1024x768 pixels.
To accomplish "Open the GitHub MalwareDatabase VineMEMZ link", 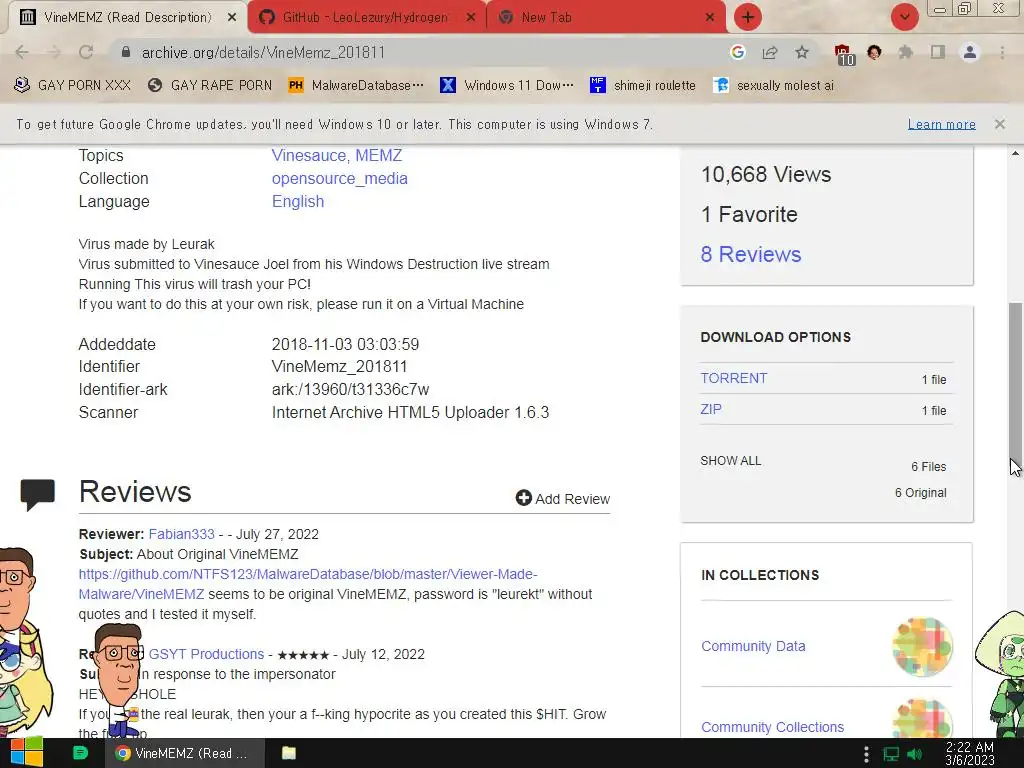I will 308,584.
